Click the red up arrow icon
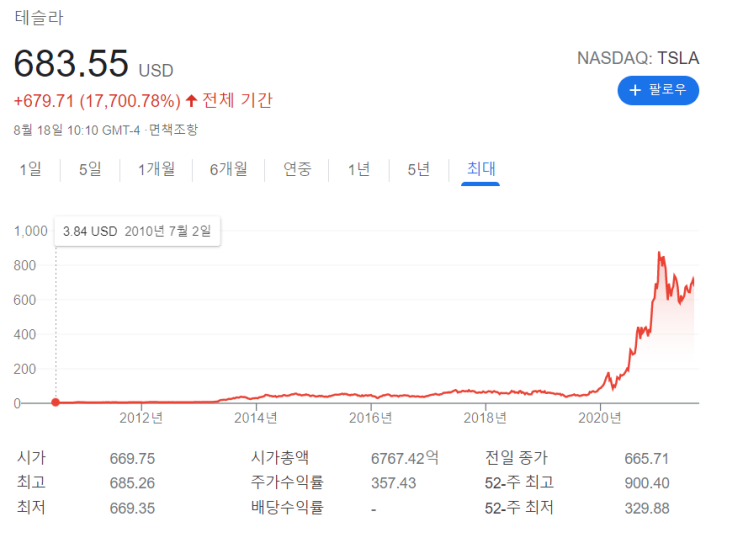Image resolution: width=743 pixels, height=538 pixels. (191, 100)
